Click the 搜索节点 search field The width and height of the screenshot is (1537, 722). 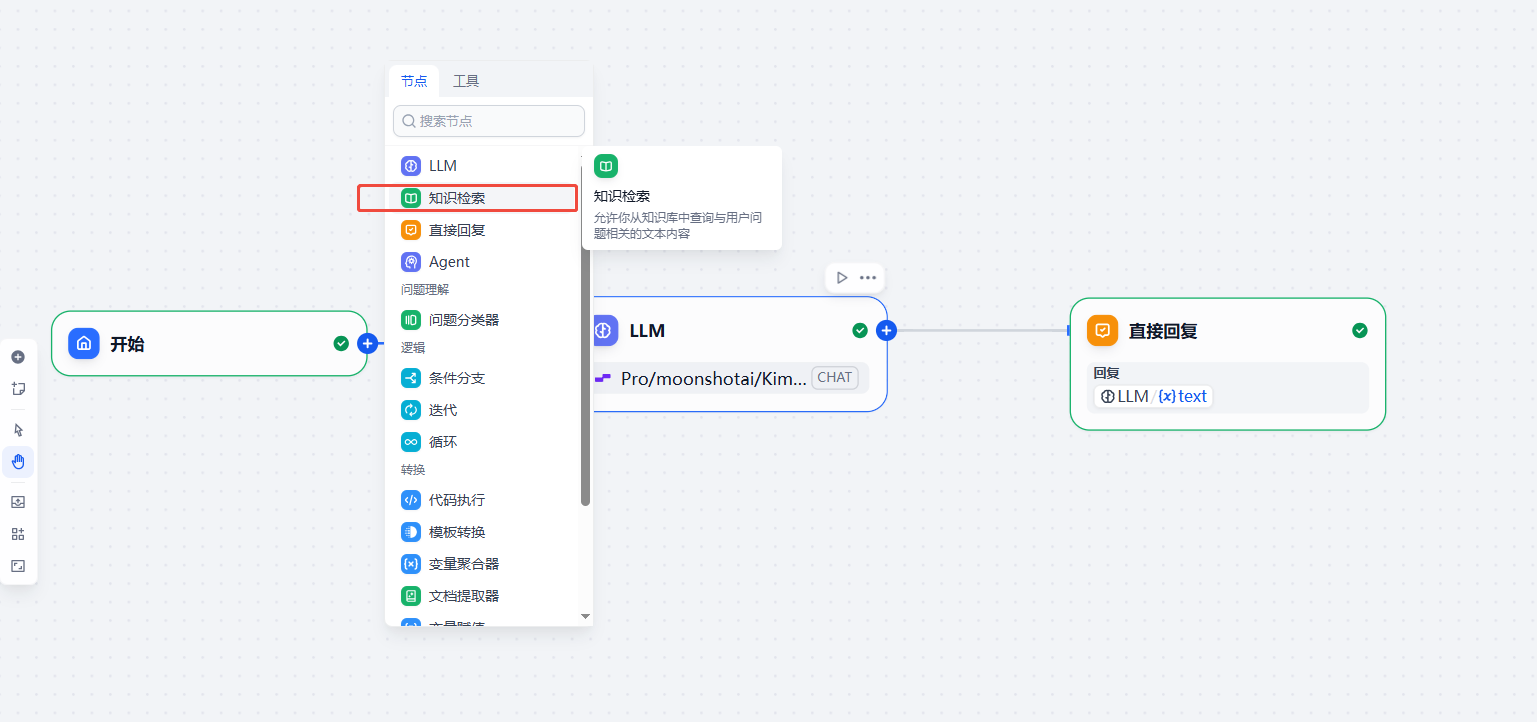(489, 121)
